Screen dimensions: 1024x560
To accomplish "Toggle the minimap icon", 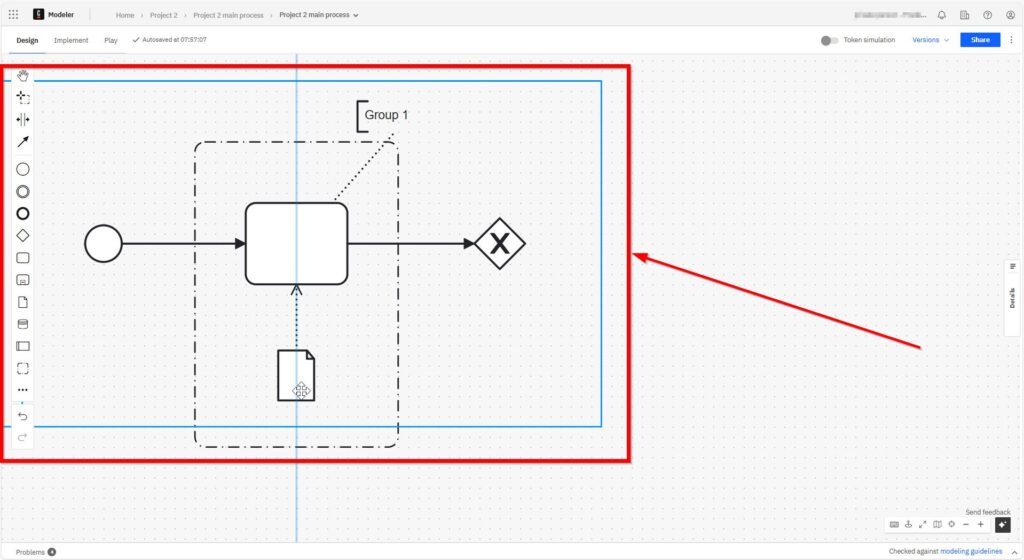I will 937,524.
